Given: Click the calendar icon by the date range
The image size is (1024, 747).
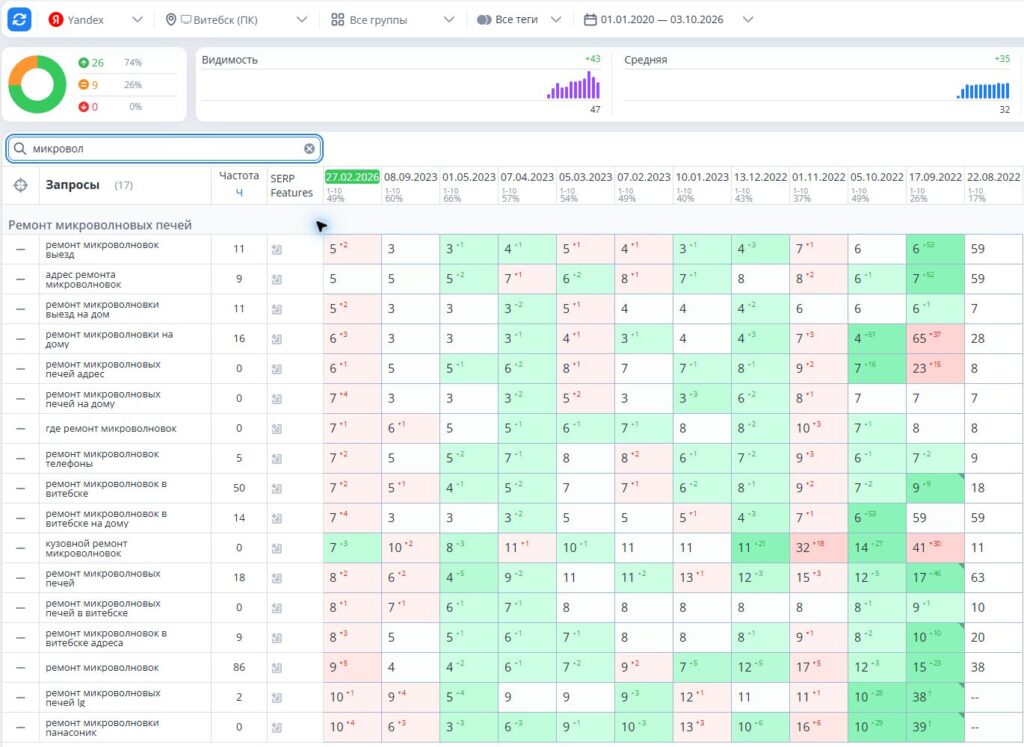Looking at the screenshot, I should pyautogui.click(x=590, y=20).
